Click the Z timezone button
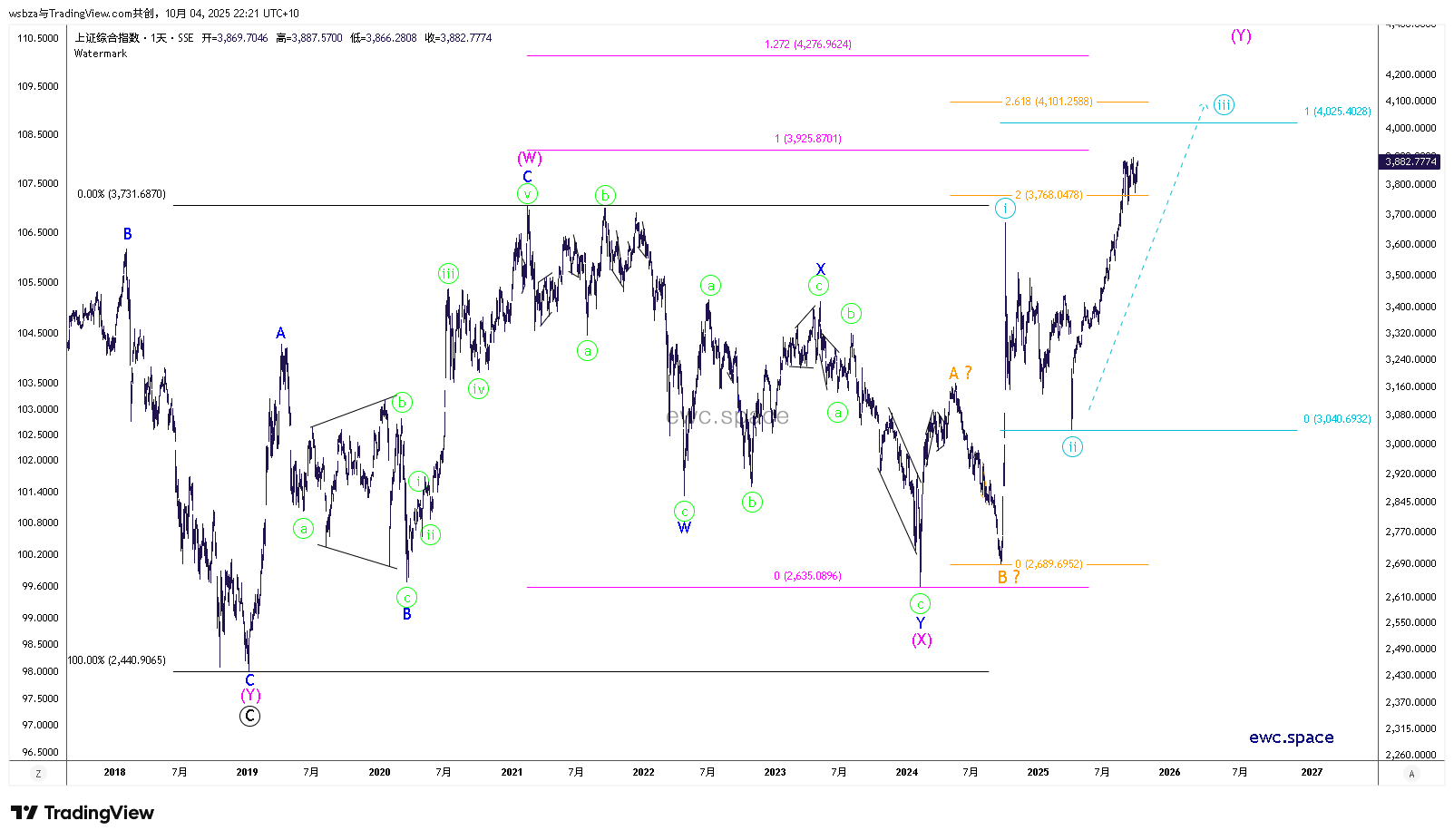 pos(38,774)
